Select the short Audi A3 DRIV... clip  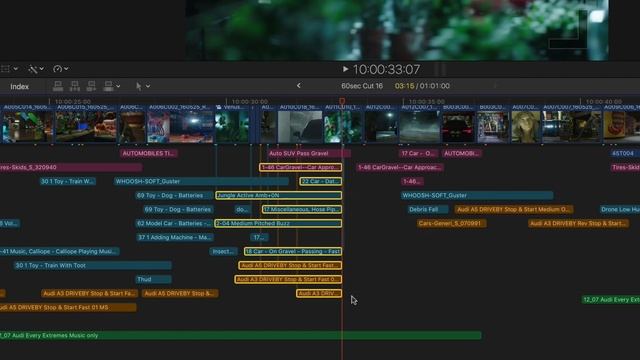tap(319, 293)
